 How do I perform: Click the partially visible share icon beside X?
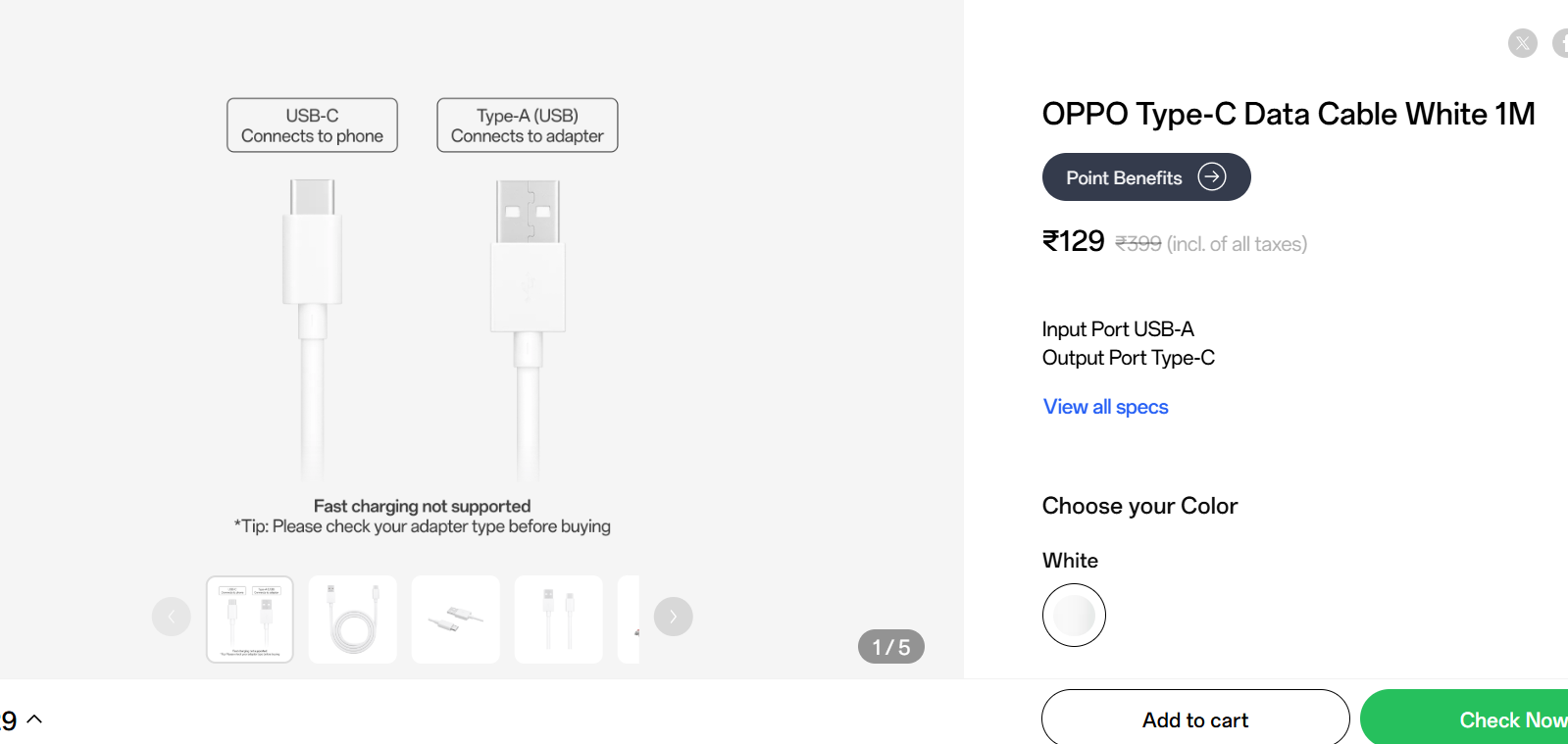(1561, 43)
